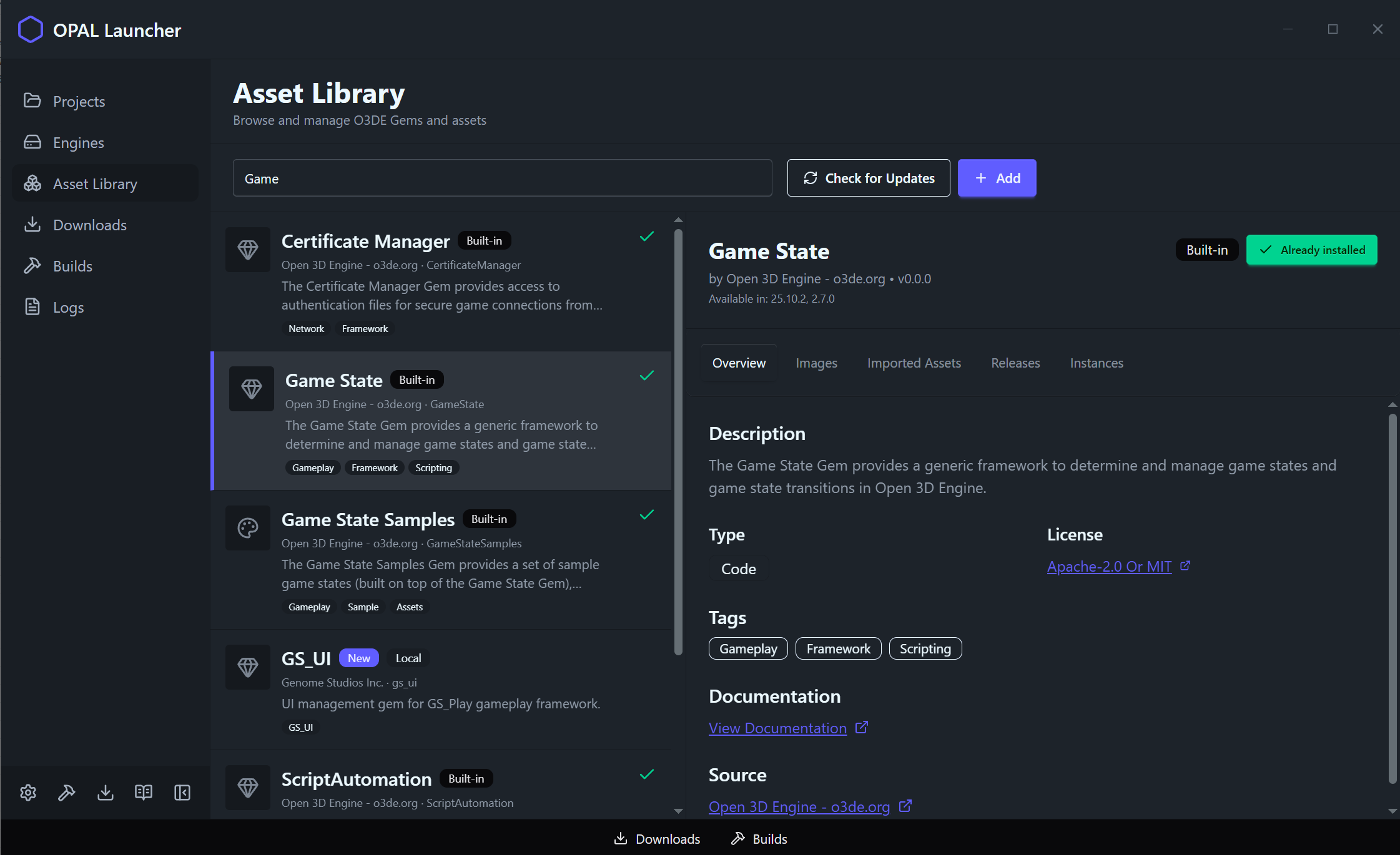Click the Local badge on GS_UI

pyautogui.click(x=408, y=658)
